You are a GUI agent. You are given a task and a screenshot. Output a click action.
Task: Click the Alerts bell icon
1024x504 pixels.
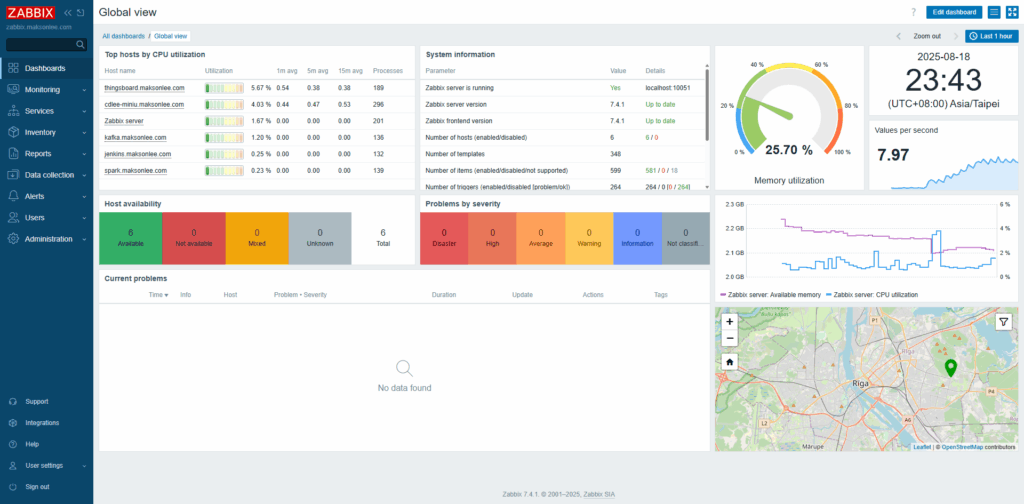click(x=13, y=196)
